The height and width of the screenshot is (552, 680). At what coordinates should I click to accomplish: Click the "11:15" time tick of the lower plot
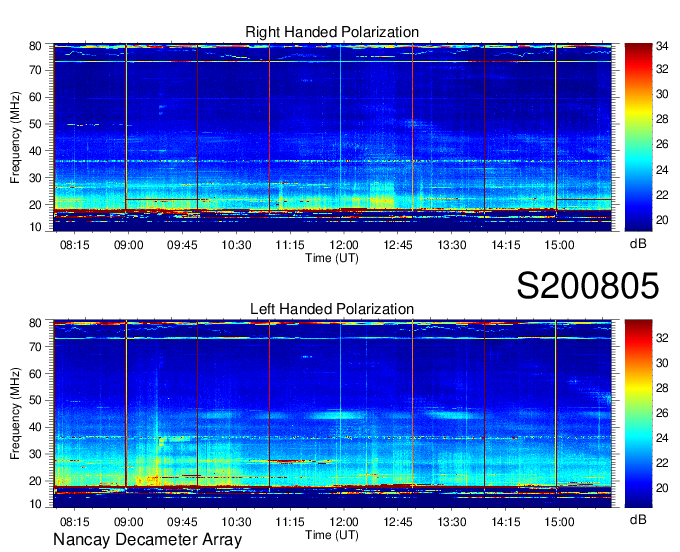point(290,522)
